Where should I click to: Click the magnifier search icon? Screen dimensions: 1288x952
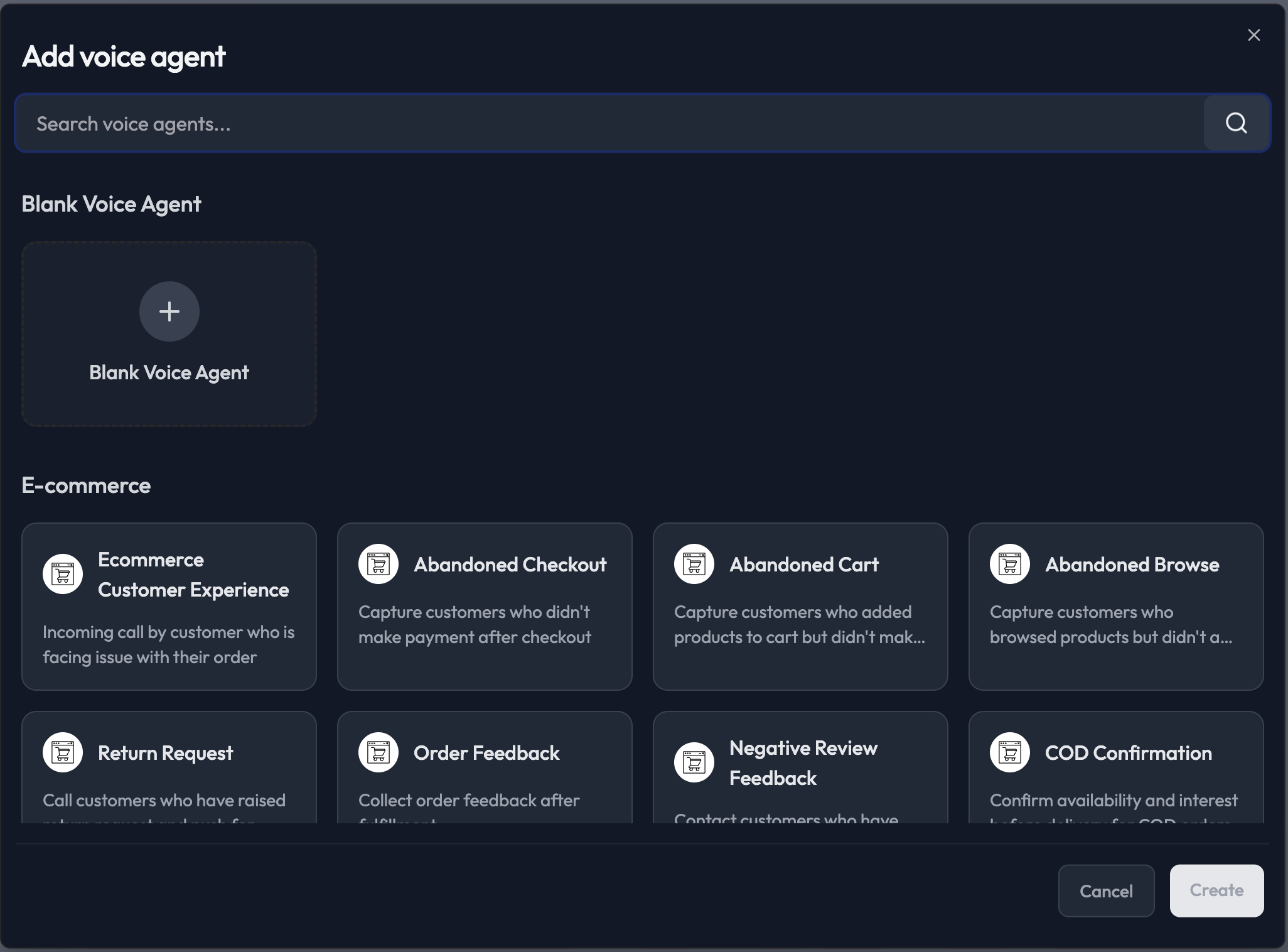[1236, 123]
